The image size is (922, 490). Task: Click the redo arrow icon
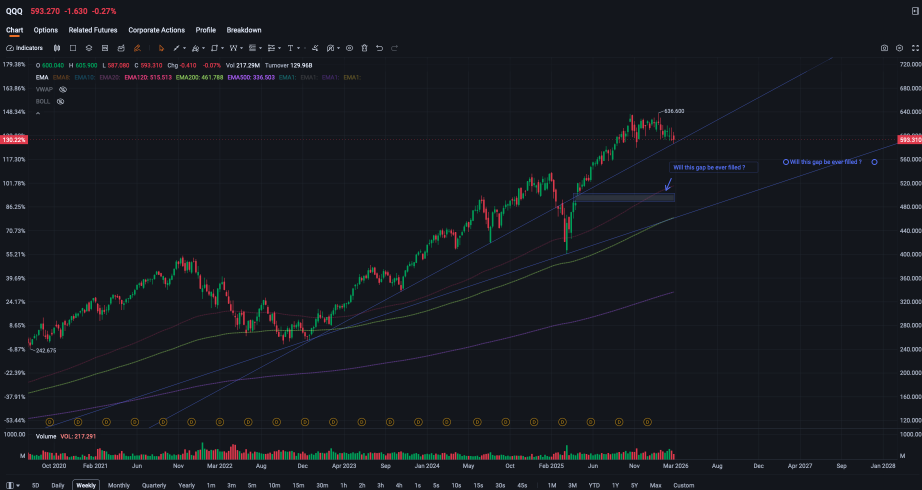coord(395,48)
